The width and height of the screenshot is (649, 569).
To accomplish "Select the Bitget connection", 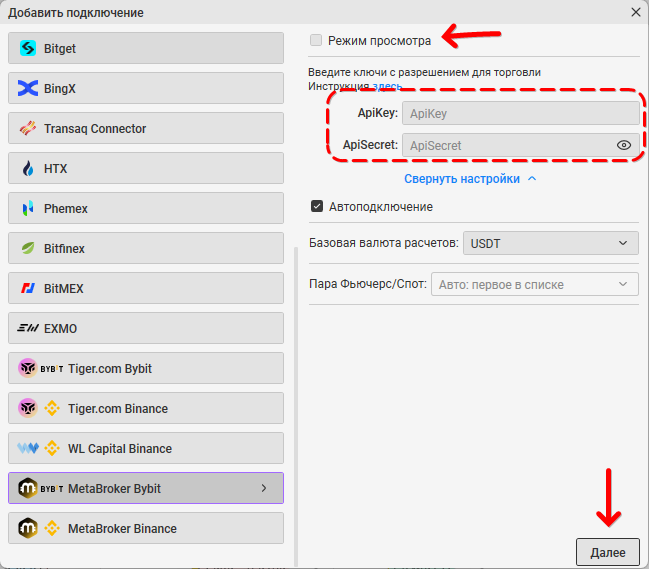I will pos(146,48).
